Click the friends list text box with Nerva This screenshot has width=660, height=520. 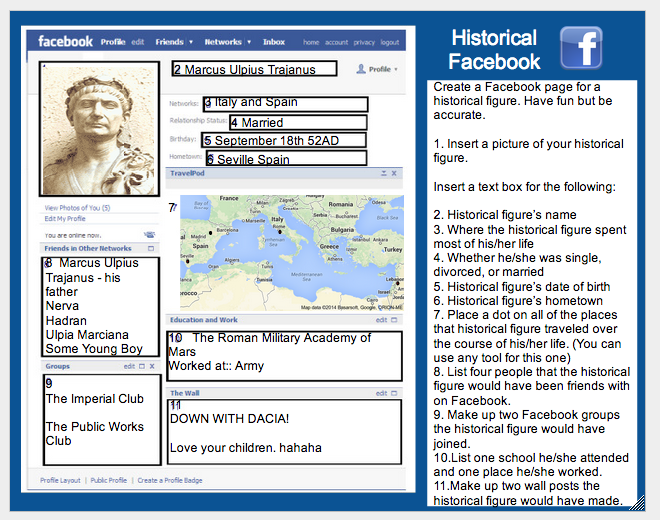coord(101,307)
